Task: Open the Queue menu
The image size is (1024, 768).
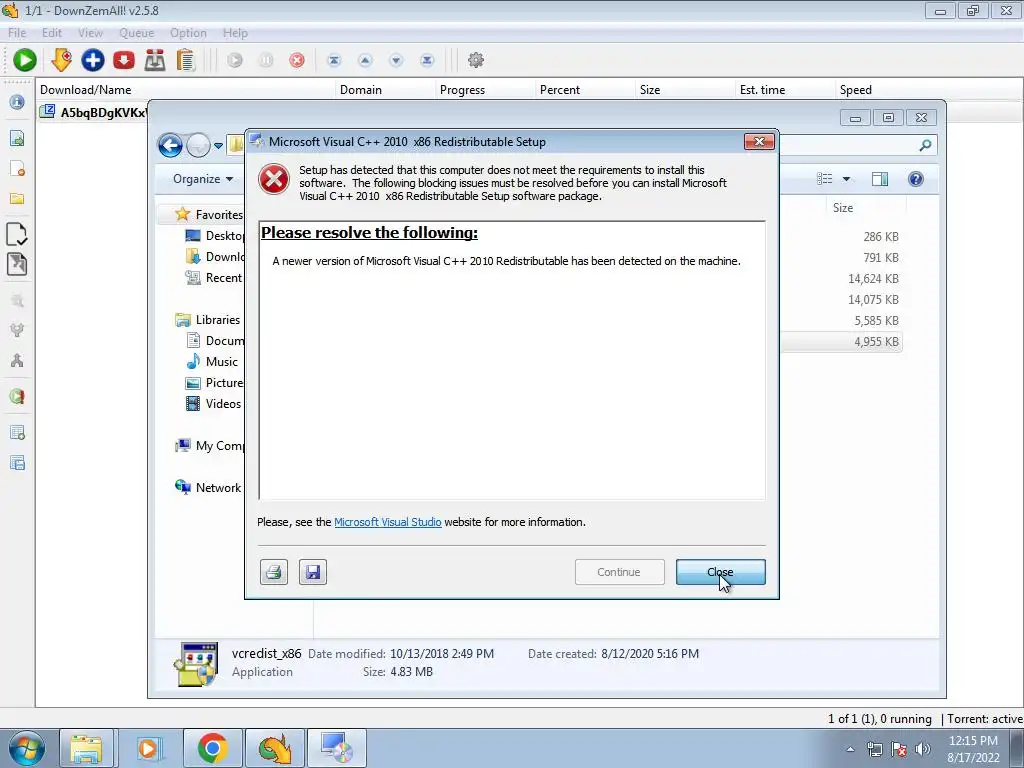Action: click(x=136, y=33)
